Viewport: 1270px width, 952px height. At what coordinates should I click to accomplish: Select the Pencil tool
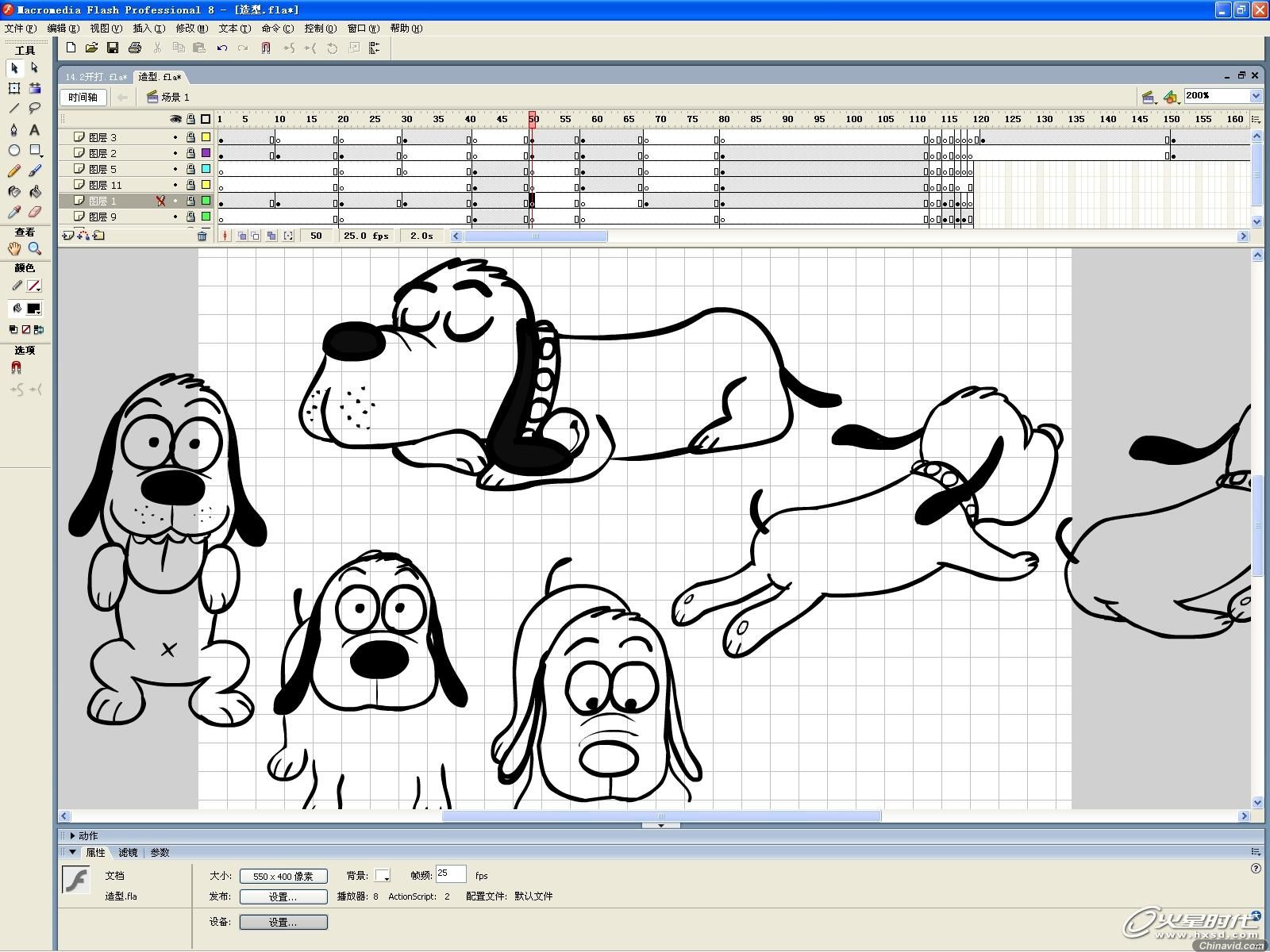[14, 171]
